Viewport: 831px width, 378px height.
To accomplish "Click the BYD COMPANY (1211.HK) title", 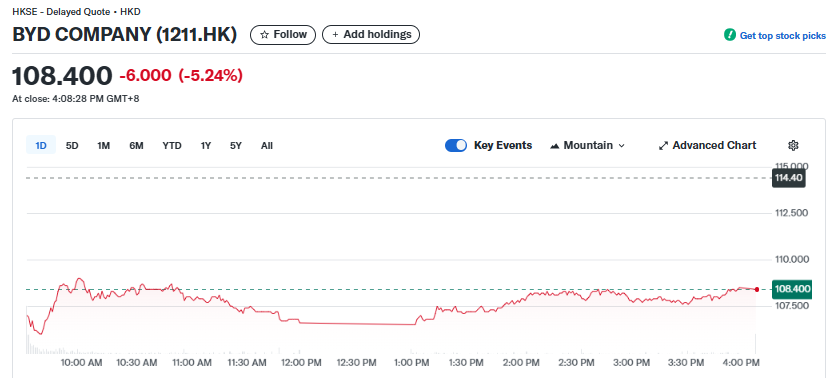I will pos(125,35).
